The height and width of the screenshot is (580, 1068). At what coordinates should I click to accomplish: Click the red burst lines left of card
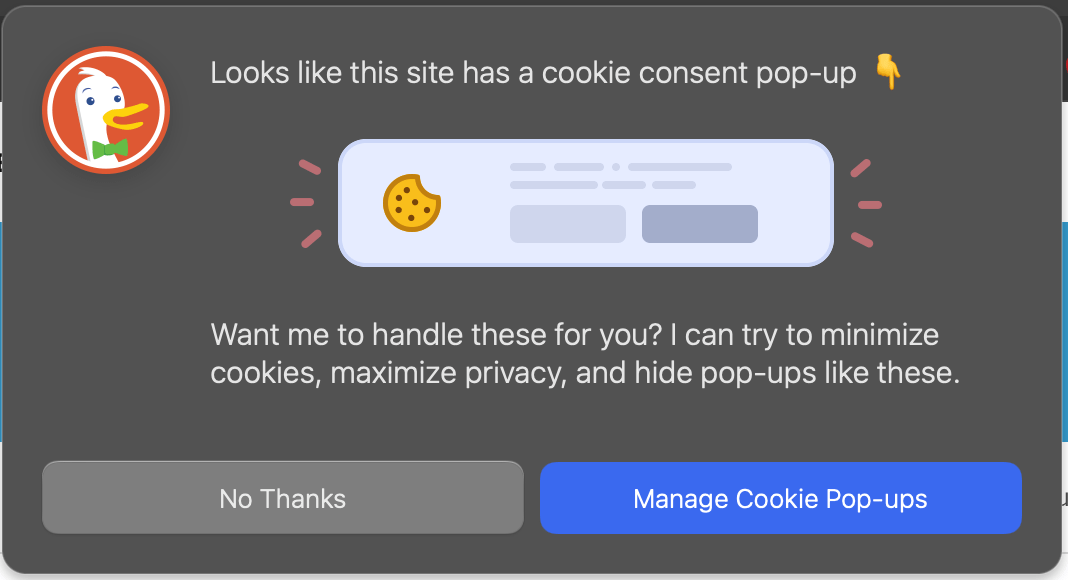coord(305,203)
